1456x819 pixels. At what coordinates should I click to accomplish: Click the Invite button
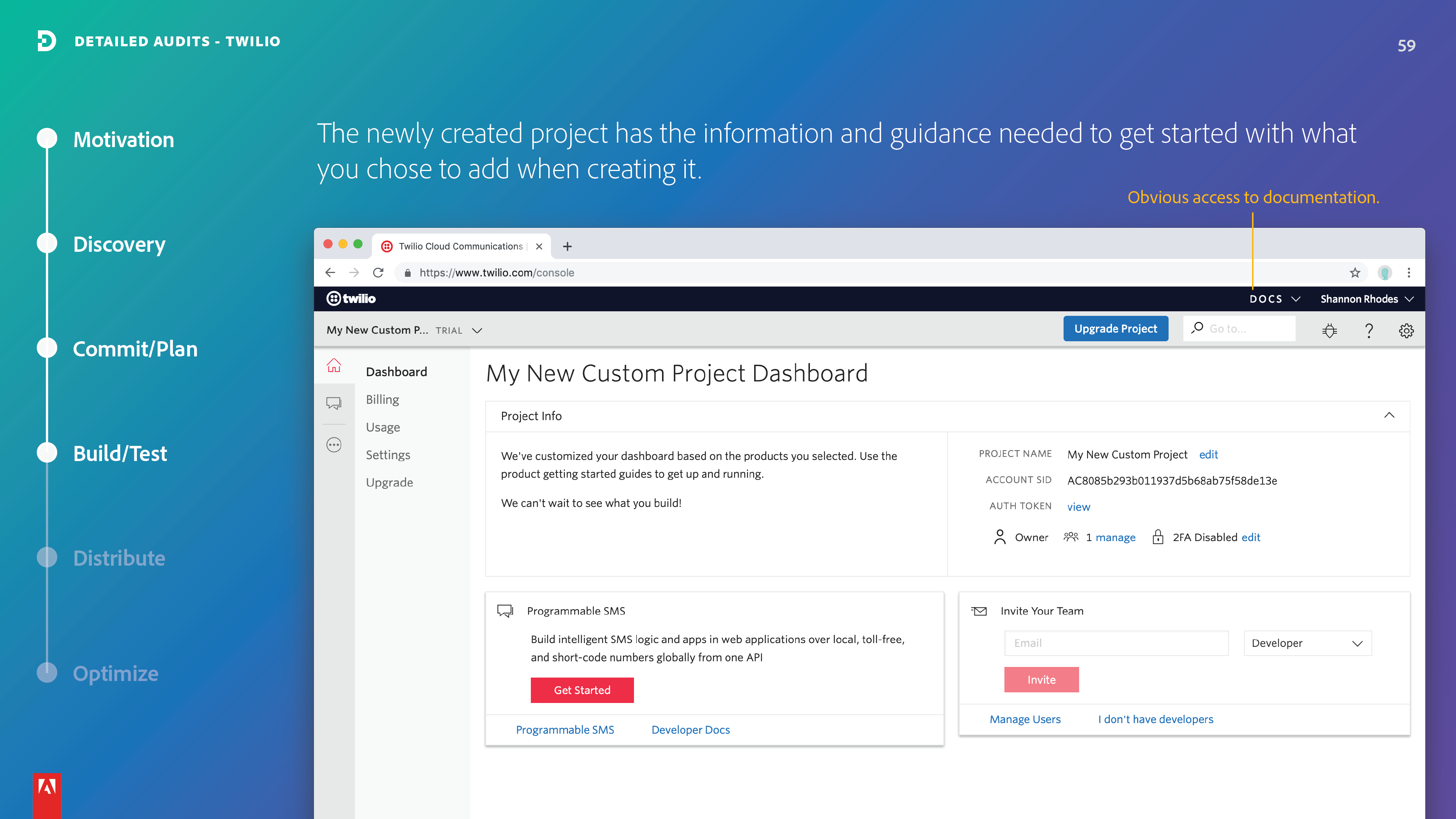[x=1041, y=679]
